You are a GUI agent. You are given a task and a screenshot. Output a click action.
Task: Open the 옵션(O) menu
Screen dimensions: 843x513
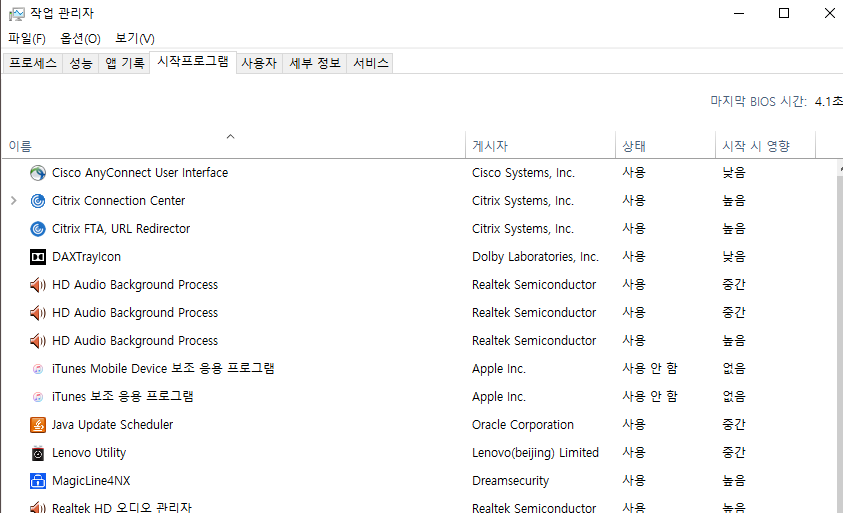point(80,39)
